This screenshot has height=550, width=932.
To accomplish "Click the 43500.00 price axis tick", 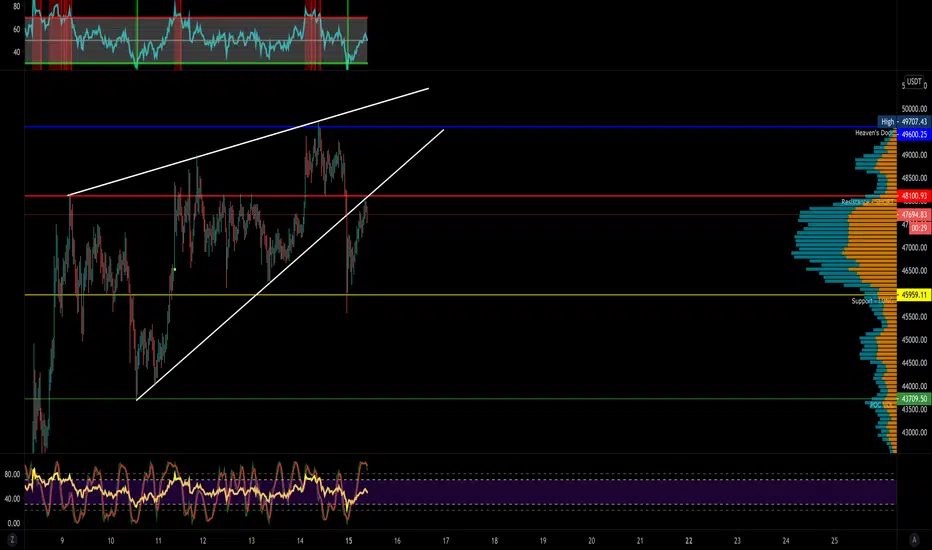I will [914, 410].
